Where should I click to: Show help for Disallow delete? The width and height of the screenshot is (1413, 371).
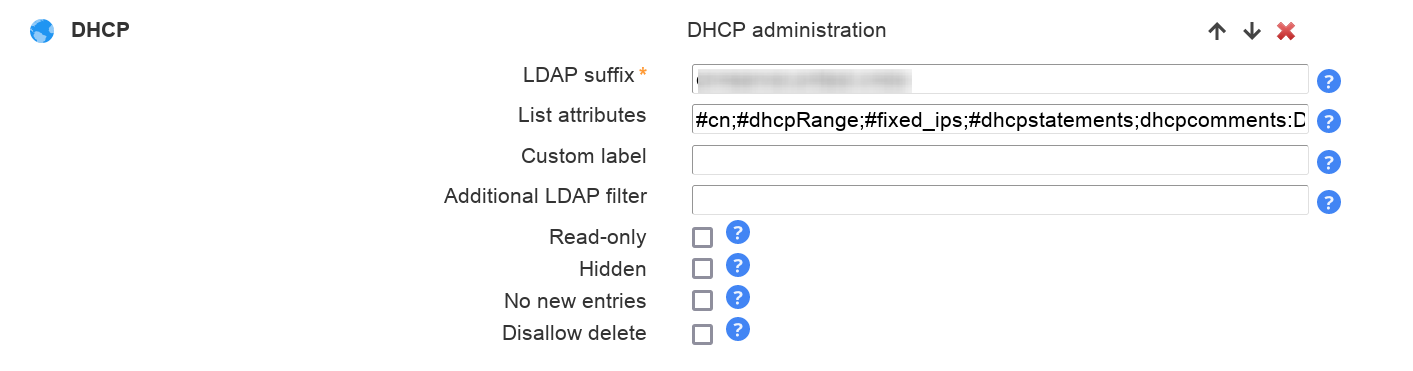[738, 329]
